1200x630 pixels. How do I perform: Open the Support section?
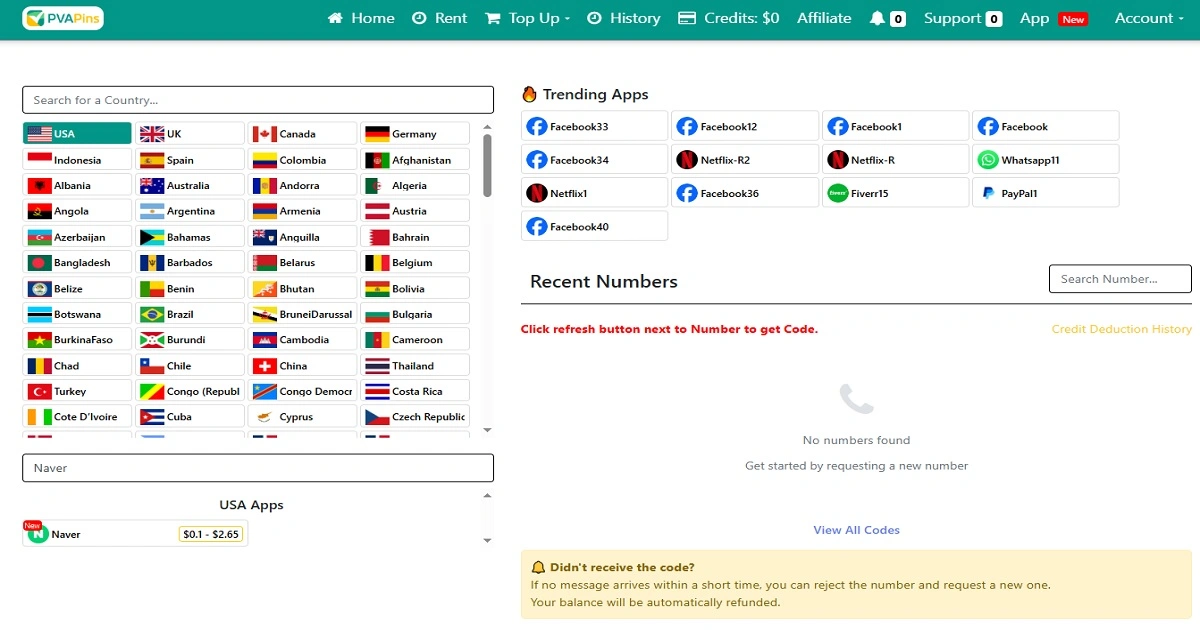[963, 18]
